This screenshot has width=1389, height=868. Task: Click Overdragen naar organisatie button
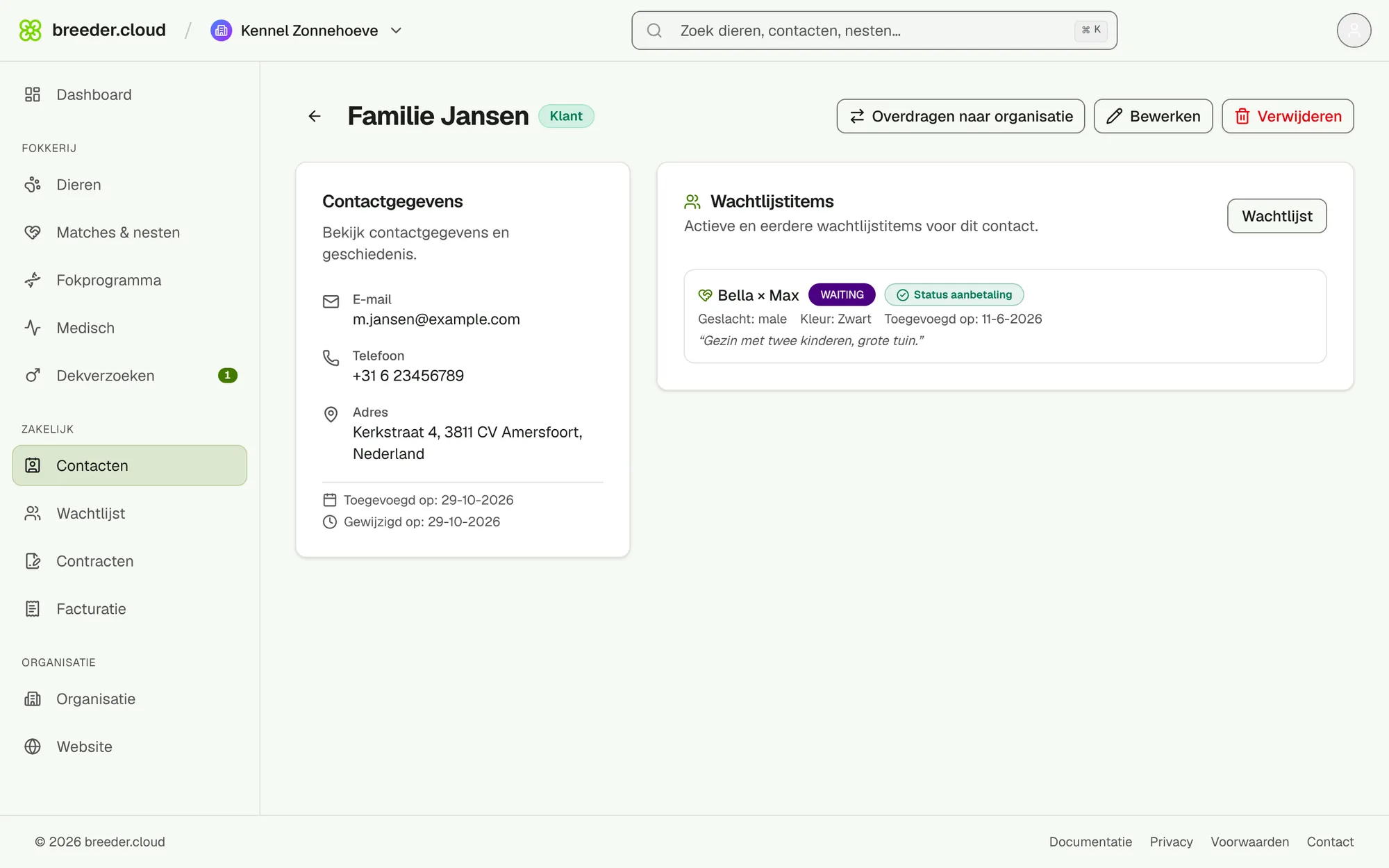pyautogui.click(x=960, y=116)
